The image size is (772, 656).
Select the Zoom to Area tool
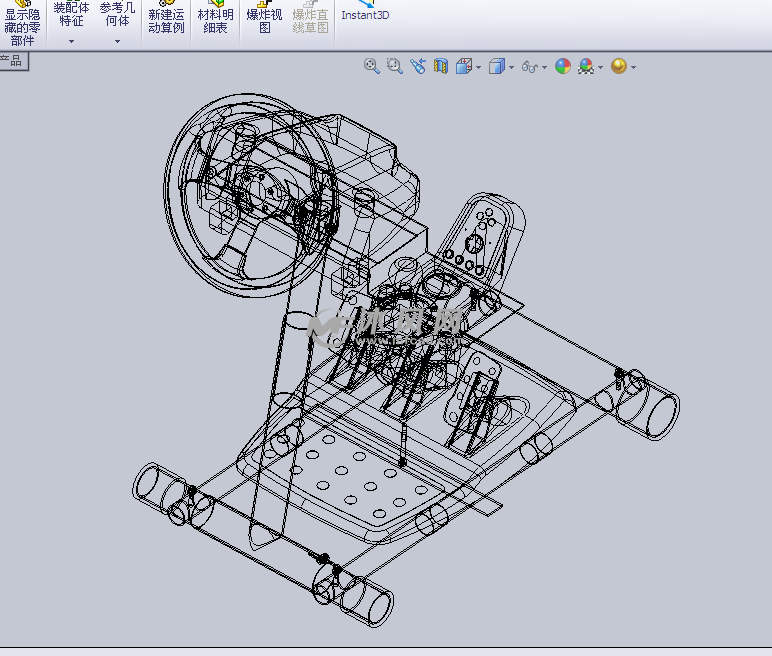pos(395,66)
